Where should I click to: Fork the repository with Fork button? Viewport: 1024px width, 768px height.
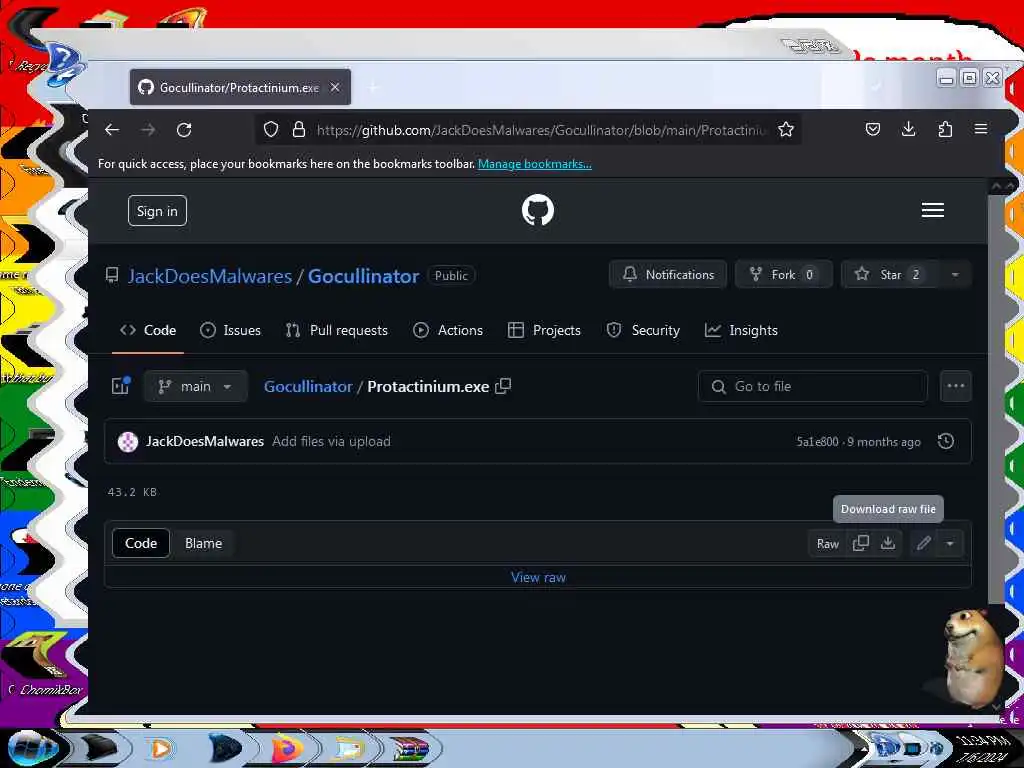click(783, 274)
